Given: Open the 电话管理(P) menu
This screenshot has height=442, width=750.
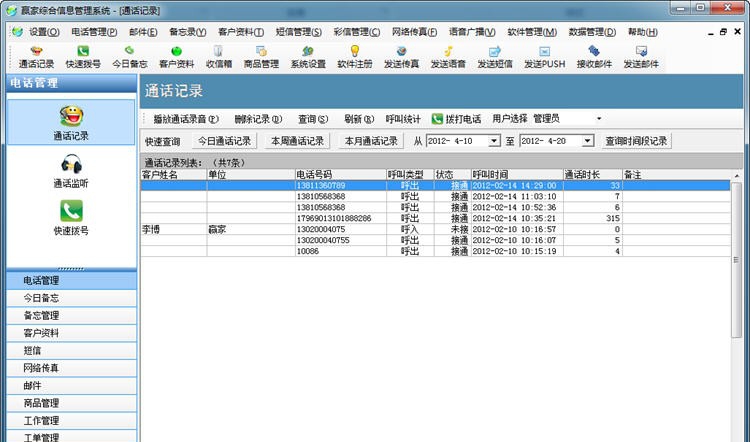Looking at the screenshot, I should [94, 32].
